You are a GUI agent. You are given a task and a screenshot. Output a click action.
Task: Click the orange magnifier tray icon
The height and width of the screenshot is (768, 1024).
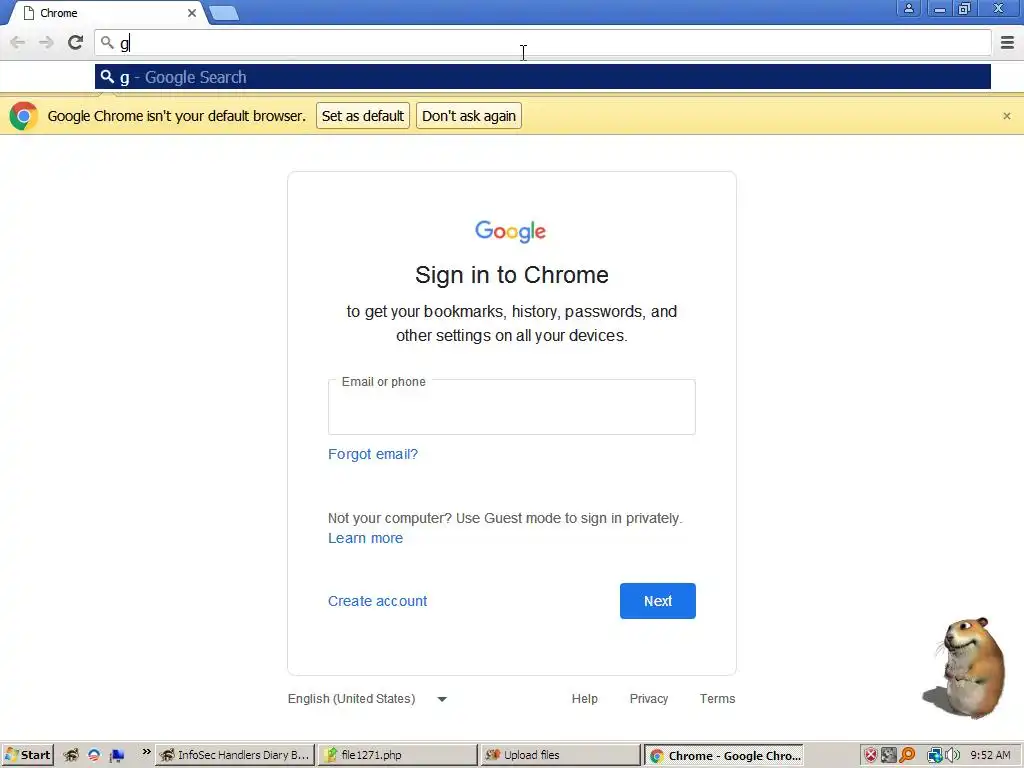point(907,756)
